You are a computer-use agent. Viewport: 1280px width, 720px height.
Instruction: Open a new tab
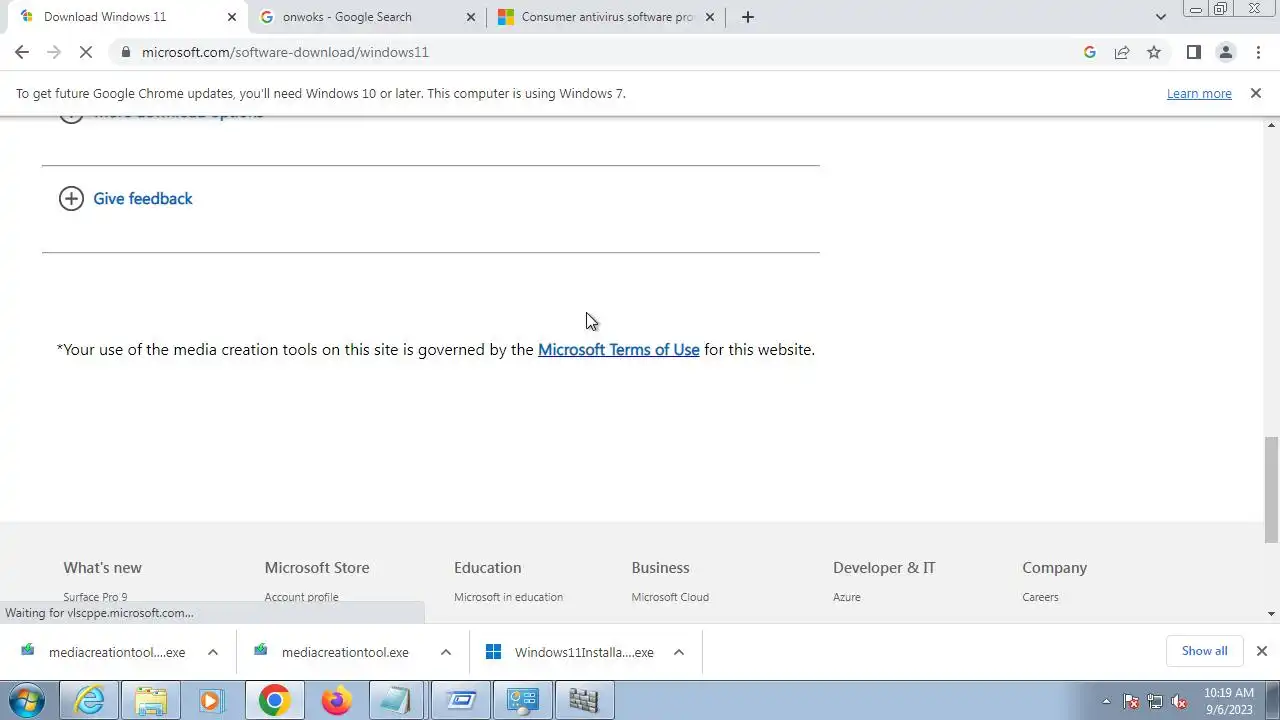747,17
